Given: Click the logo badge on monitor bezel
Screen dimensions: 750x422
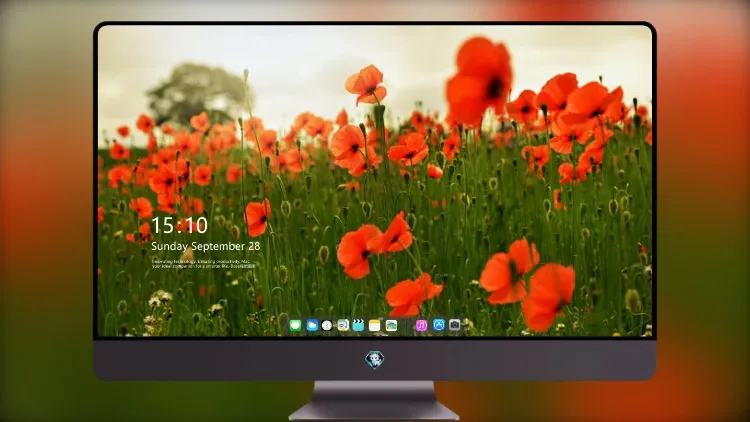Looking at the screenshot, I should (375, 359).
